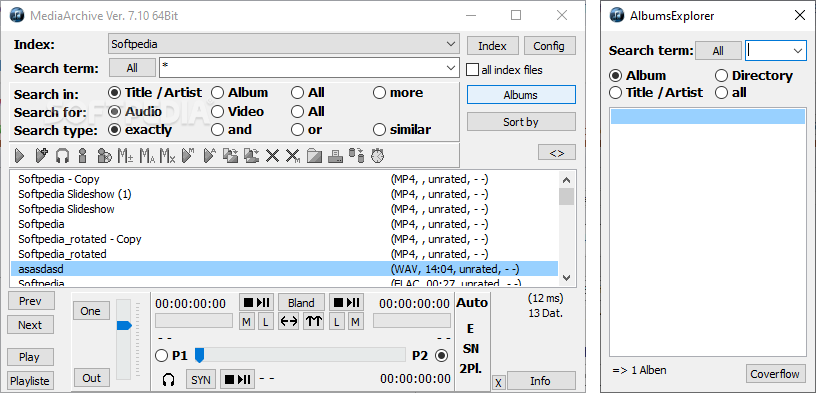Viewport: 816px width, 393px height.
Task: Select Video in the Search for row
Action: tap(238, 111)
